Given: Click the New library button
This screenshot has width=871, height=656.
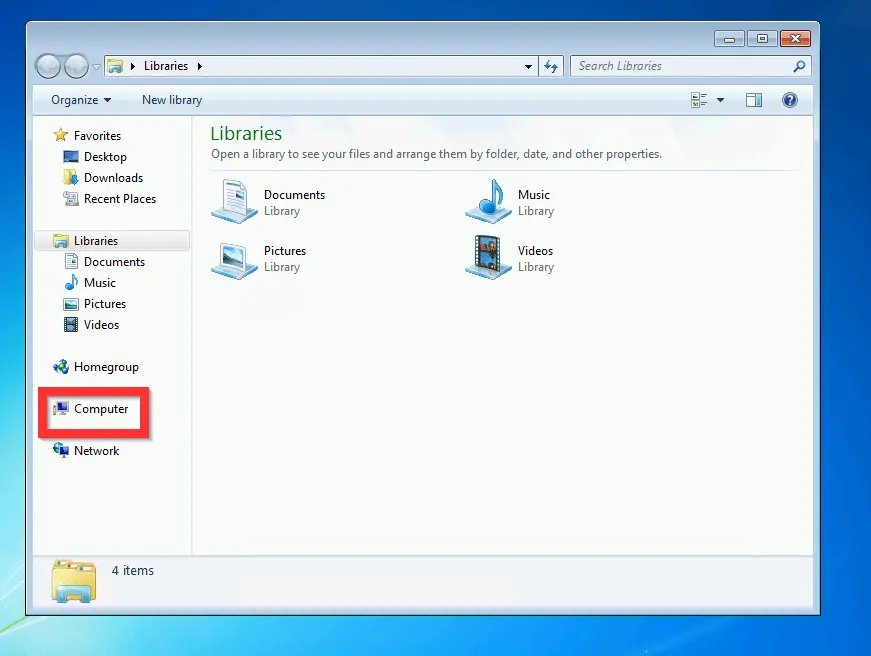Looking at the screenshot, I should coord(172,100).
